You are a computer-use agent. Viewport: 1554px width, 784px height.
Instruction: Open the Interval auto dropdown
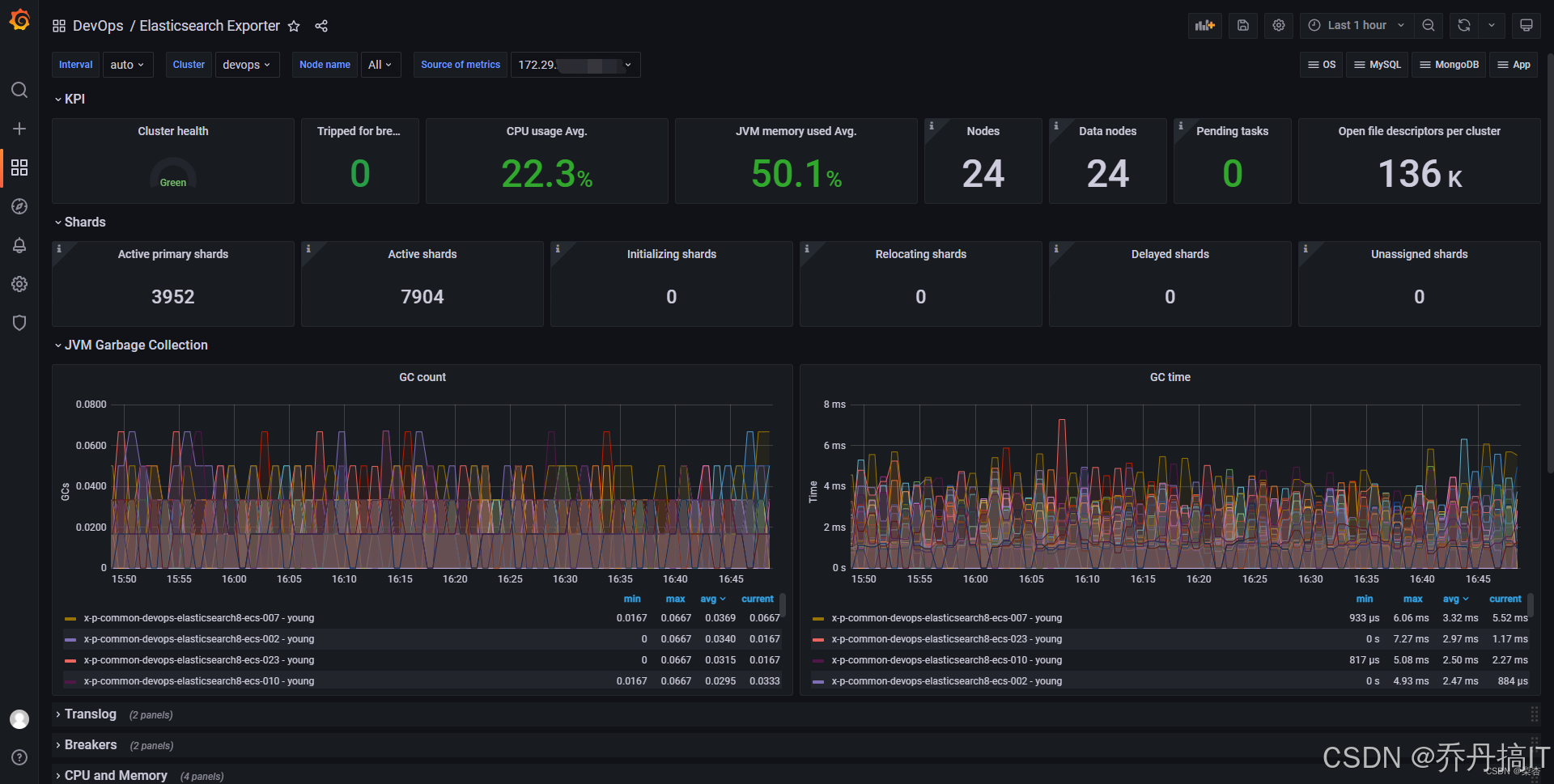(x=128, y=65)
